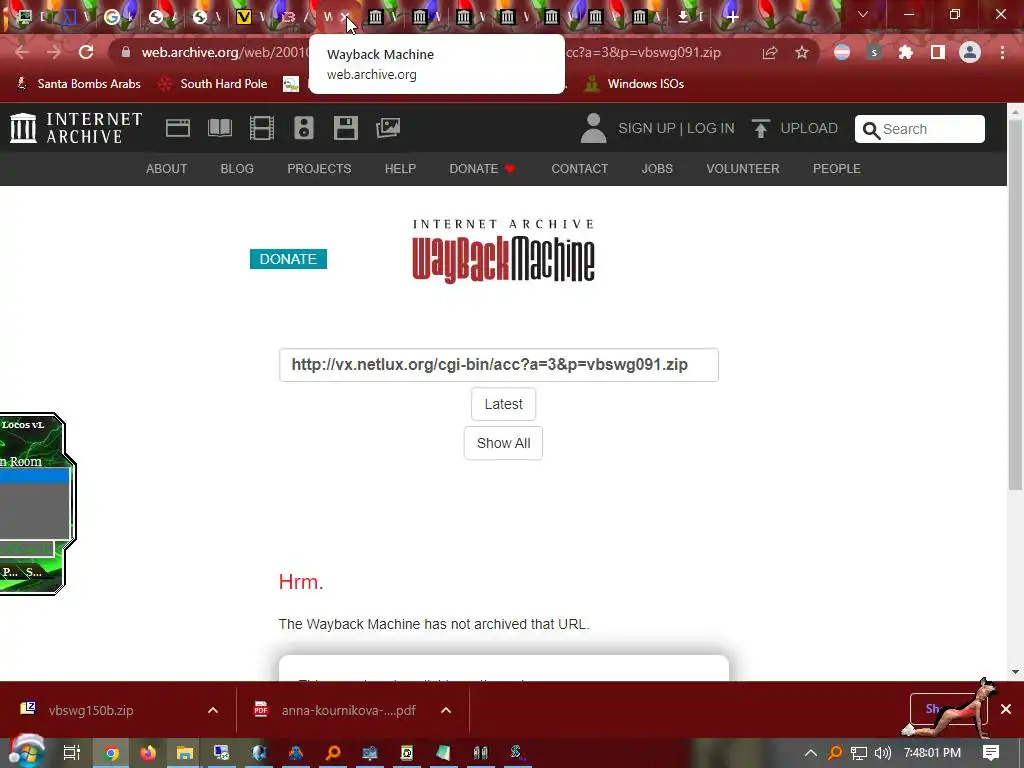Click the upload arrow icon
The height and width of the screenshot is (768, 1024).
click(x=760, y=128)
